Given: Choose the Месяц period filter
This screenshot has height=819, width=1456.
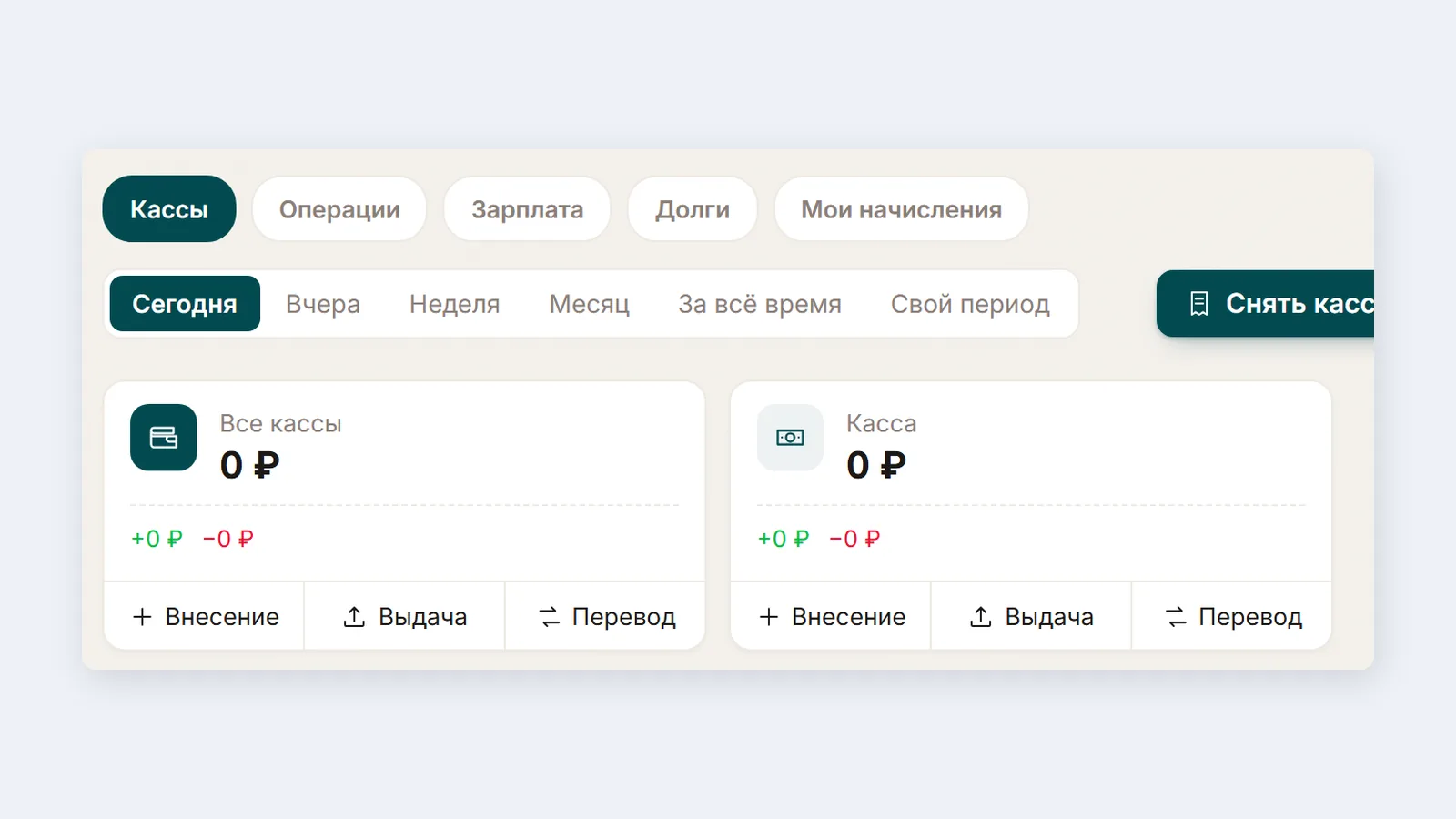Looking at the screenshot, I should [589, 304].
